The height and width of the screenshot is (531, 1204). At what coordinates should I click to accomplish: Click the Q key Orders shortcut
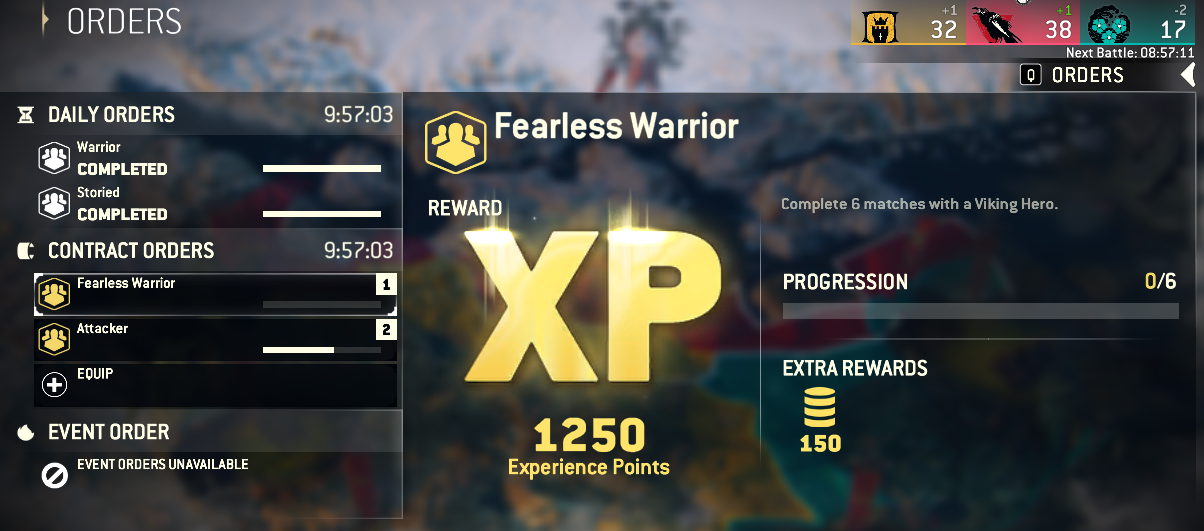tap(1031, 75)
